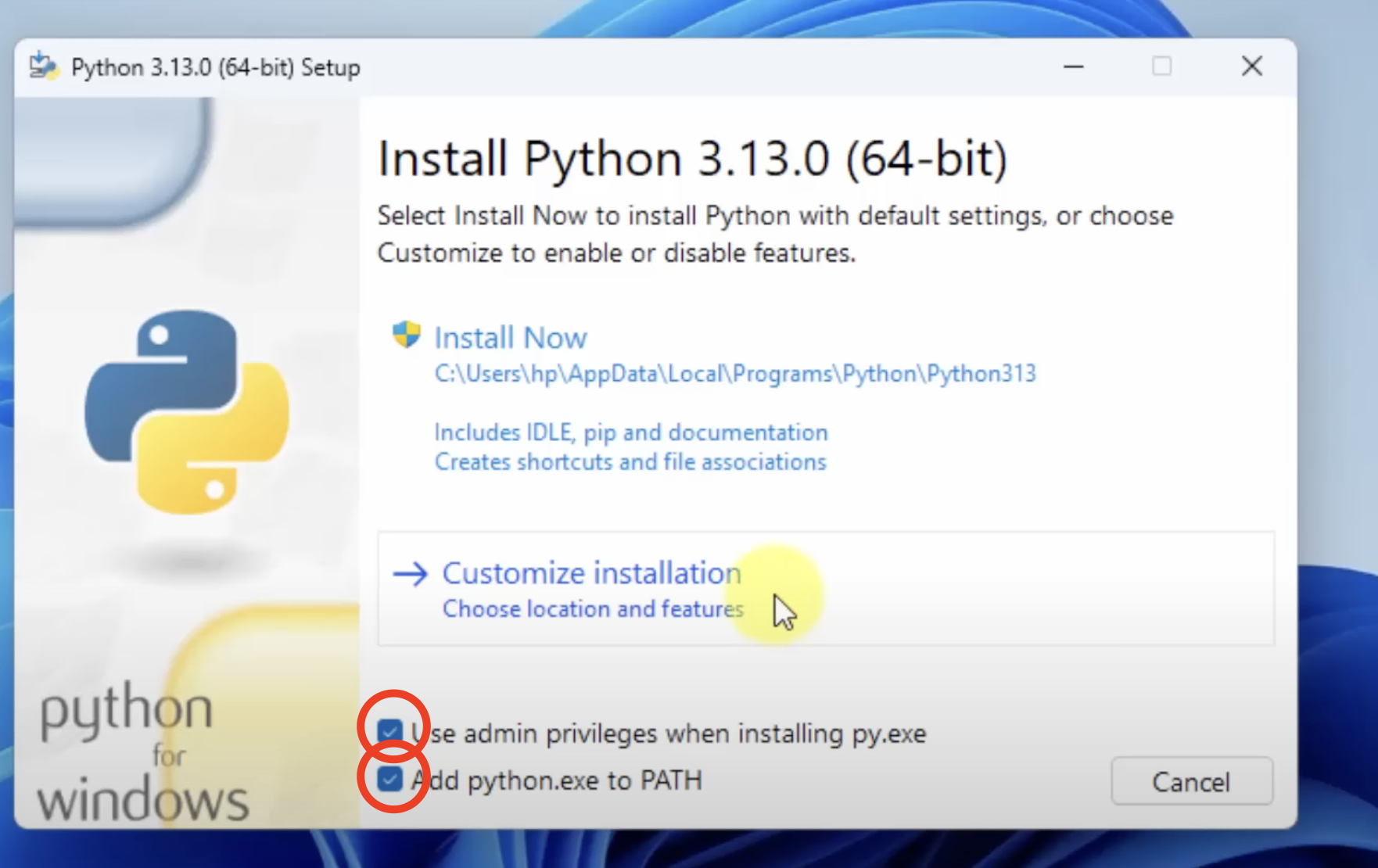Click 'Install Python 3.13.0 (64-bit)' heading
Viewport: 1378px width, 868px height.
(693, 160)
